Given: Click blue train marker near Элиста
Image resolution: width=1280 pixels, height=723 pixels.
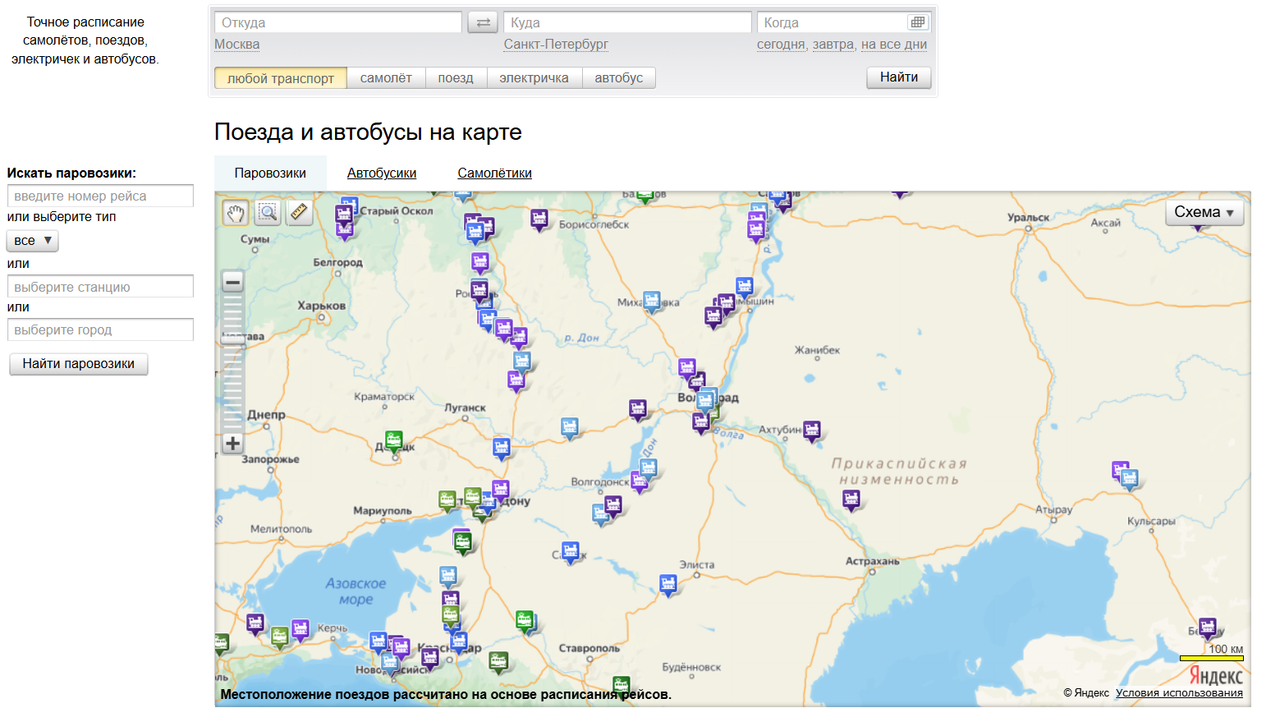Looking at the screenshot, I should [x=668, y=585].
